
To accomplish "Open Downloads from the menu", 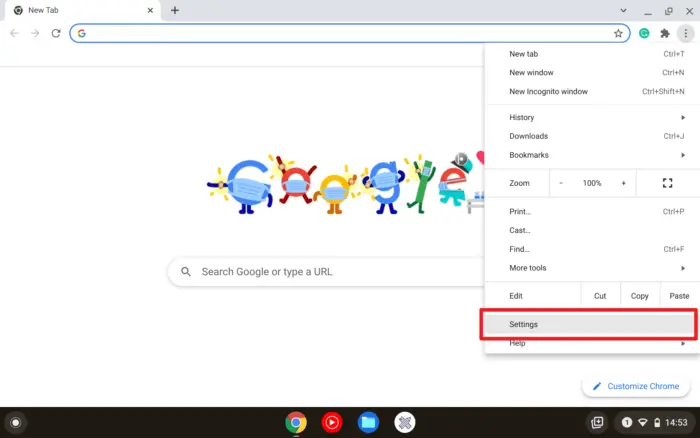I will 592,136.
